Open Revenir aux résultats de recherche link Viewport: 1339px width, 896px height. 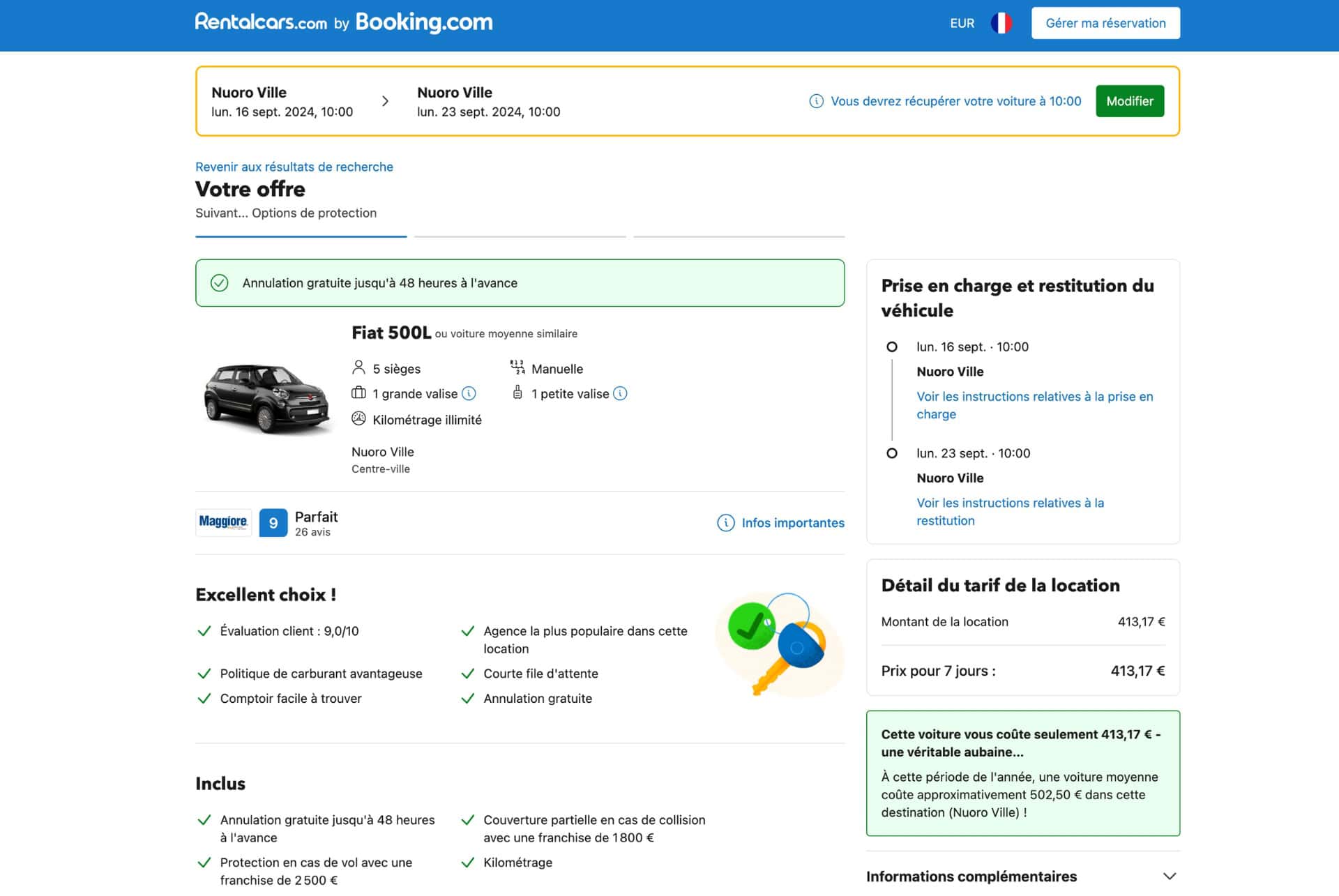pyautogui.click(x=294, y=167)
